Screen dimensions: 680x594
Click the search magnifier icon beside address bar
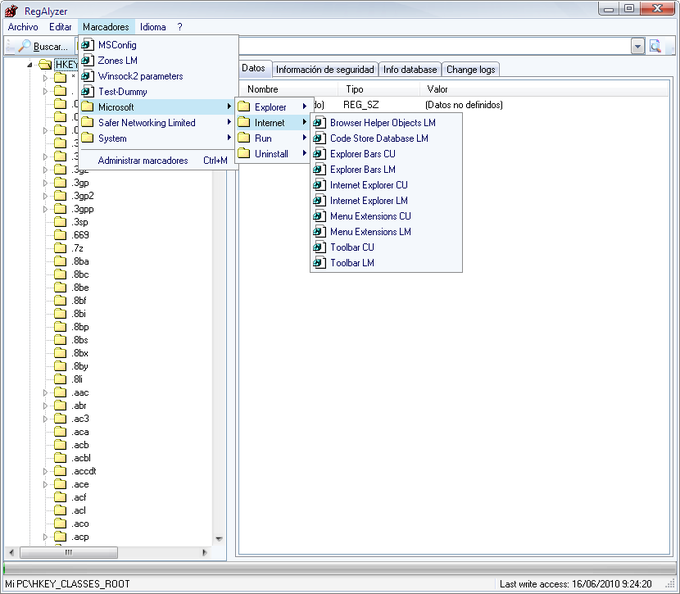pos(655,46)
